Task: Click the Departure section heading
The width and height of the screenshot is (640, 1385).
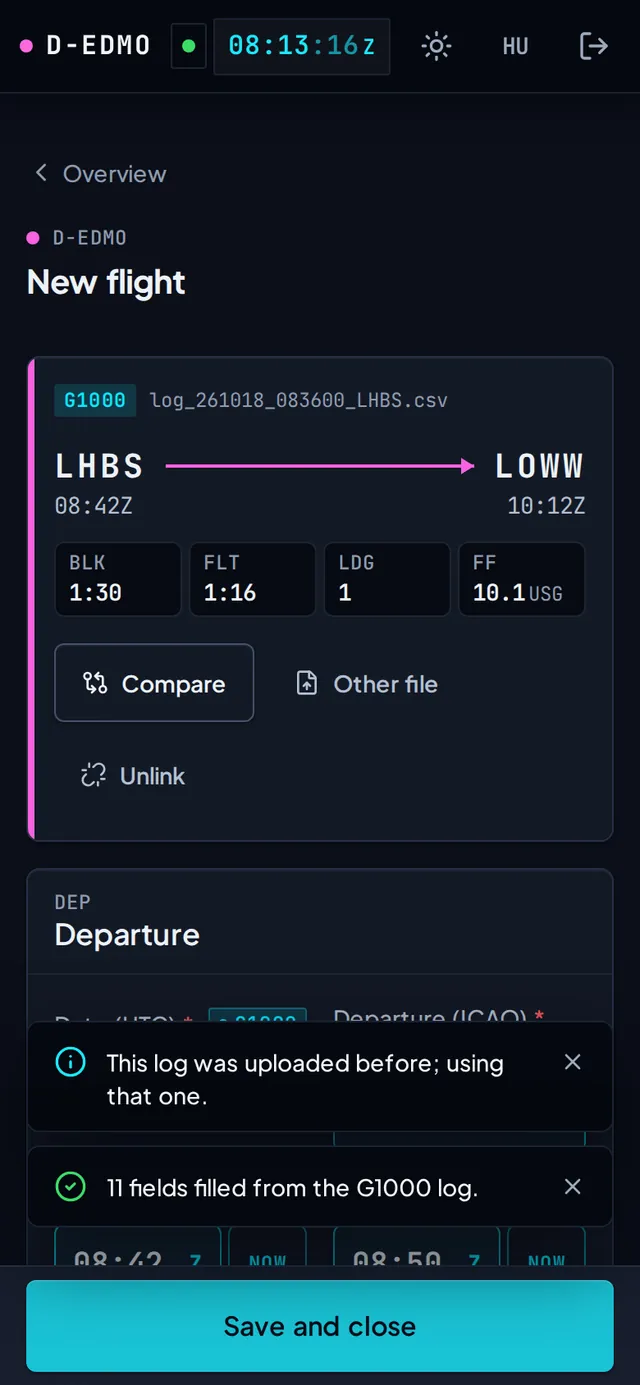Action: coord(127,935)
